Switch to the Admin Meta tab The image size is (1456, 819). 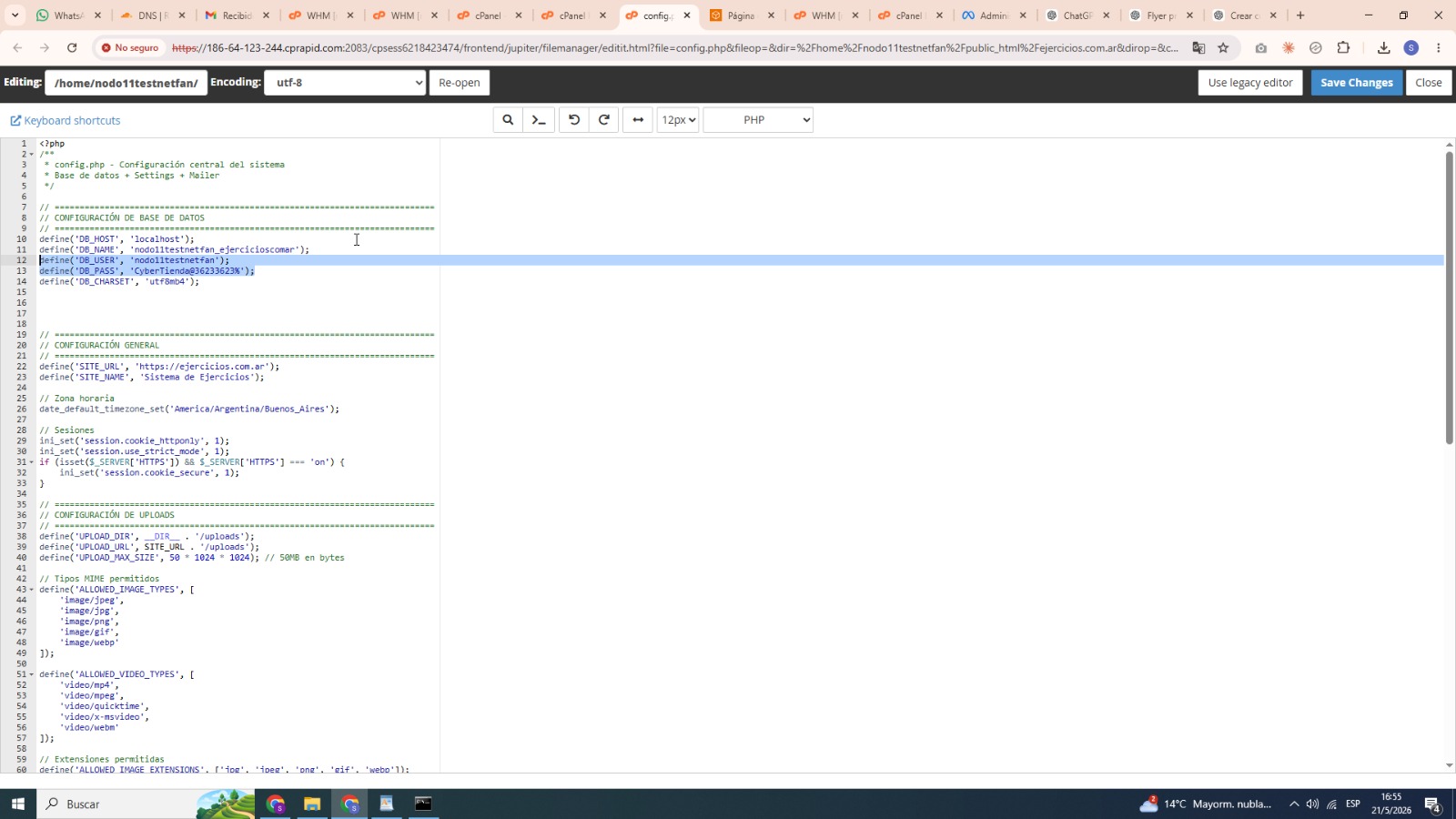pyautogui.click(x=994, y=15)
